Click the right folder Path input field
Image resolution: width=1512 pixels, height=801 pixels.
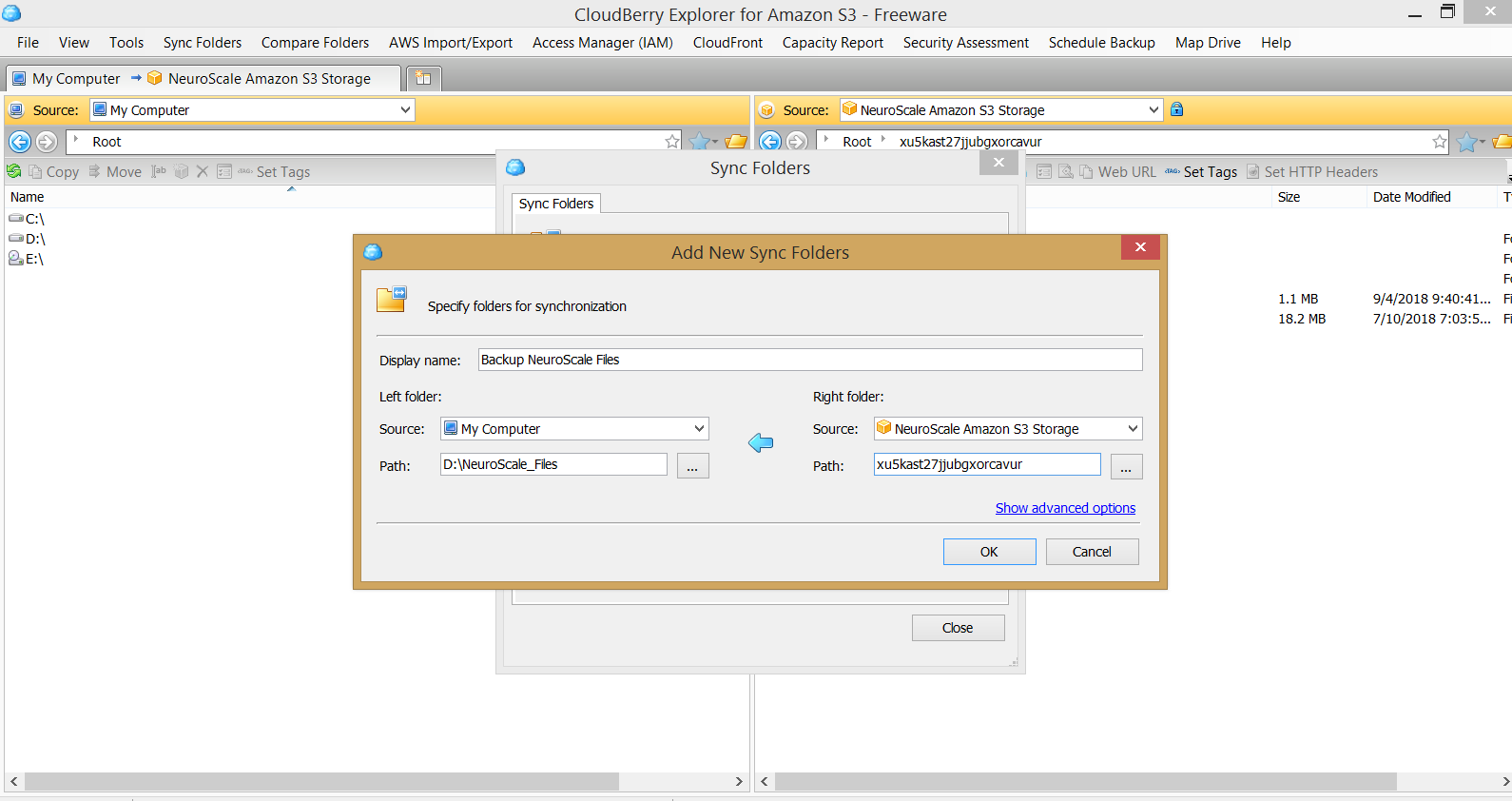point(987,464)
